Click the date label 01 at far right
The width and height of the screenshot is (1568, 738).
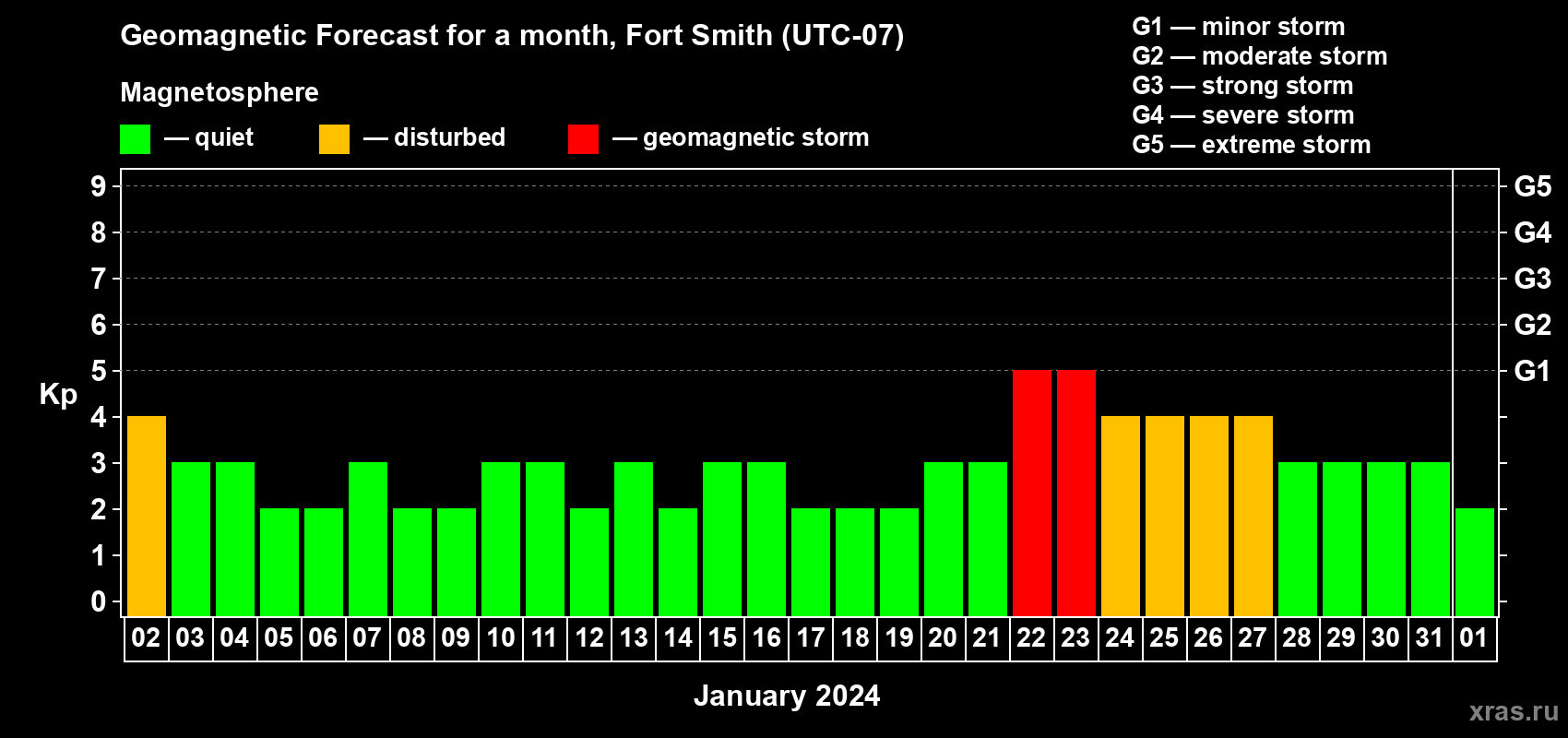click(1474, 638)
